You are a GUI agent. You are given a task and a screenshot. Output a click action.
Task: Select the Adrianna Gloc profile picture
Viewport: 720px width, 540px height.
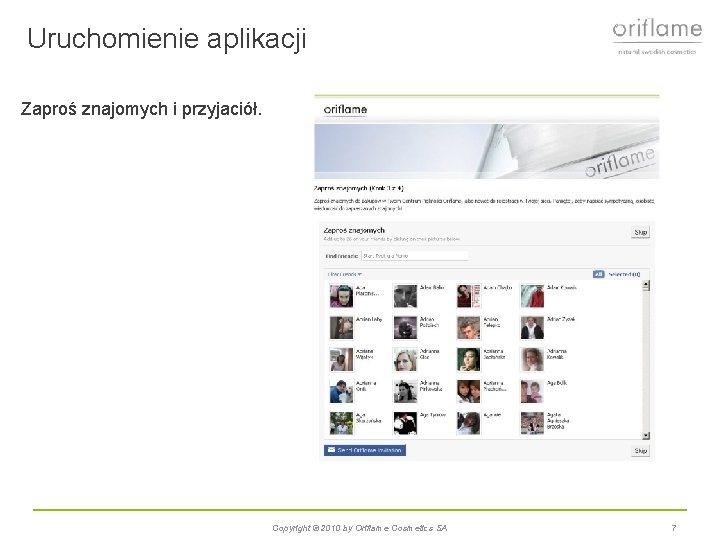coord(405,360)
